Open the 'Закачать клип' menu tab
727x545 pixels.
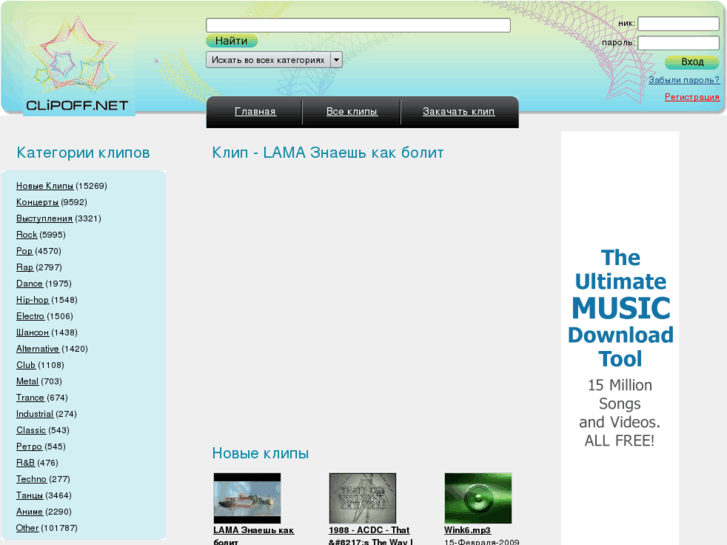click(x=458, y=111)
